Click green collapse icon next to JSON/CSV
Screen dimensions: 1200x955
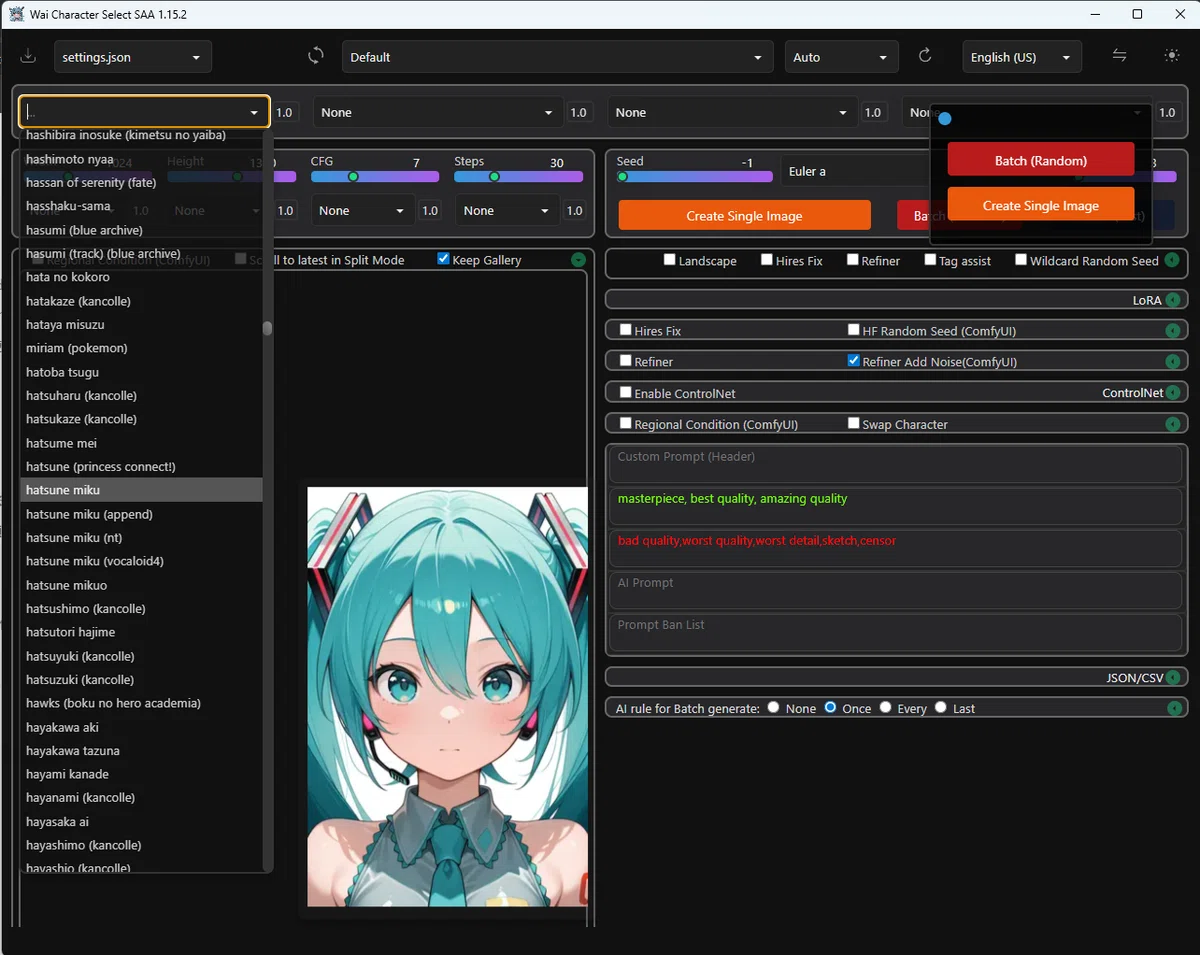tap(1173, 677)
